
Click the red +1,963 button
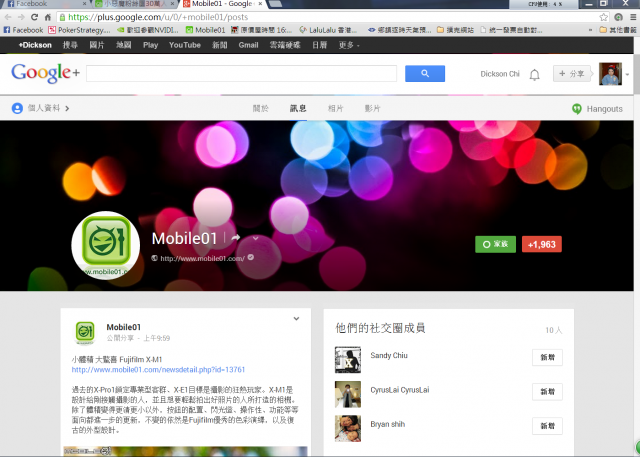pyautogui.click(x=542, y=244)
